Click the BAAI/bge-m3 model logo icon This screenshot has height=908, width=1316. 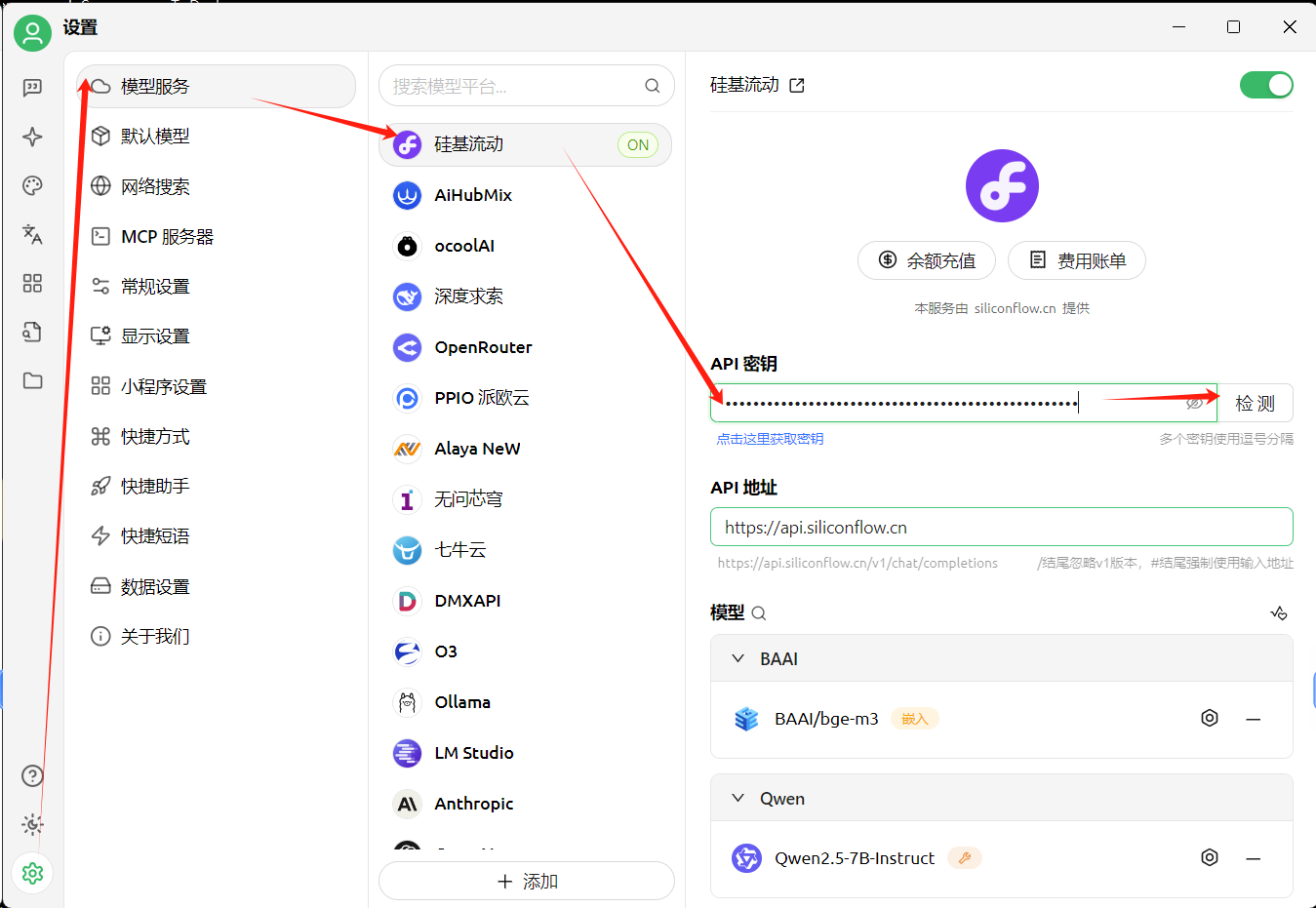pyautogui.click(x=746, y=719)
